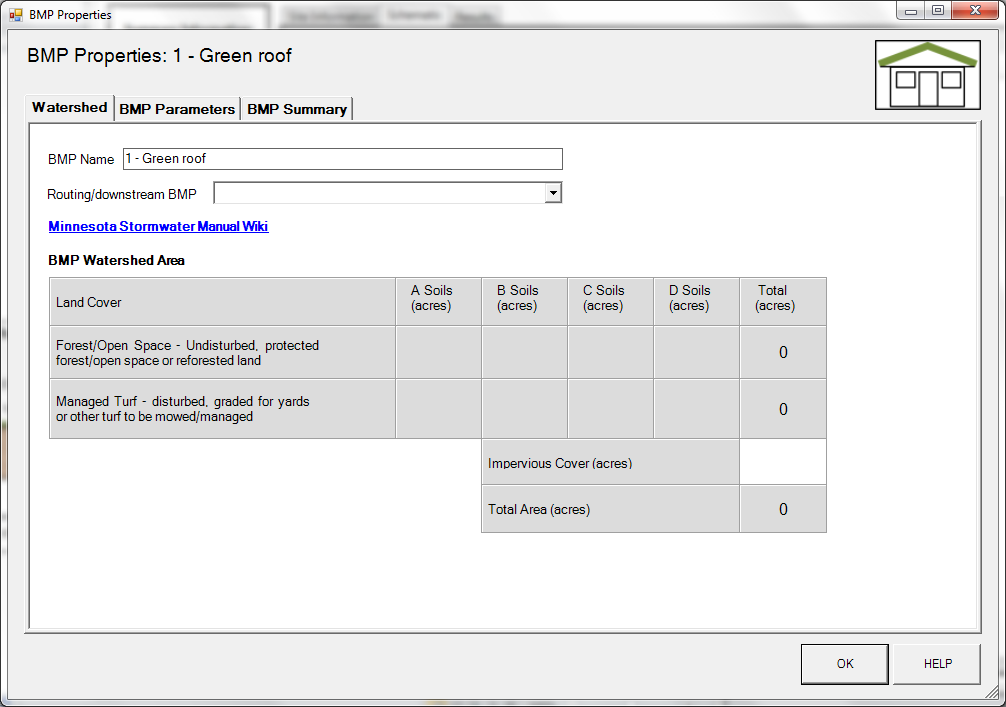Open the Minnesota Stormwater Manual Wiki link
1006x707 pixels.
coord(158,226)
